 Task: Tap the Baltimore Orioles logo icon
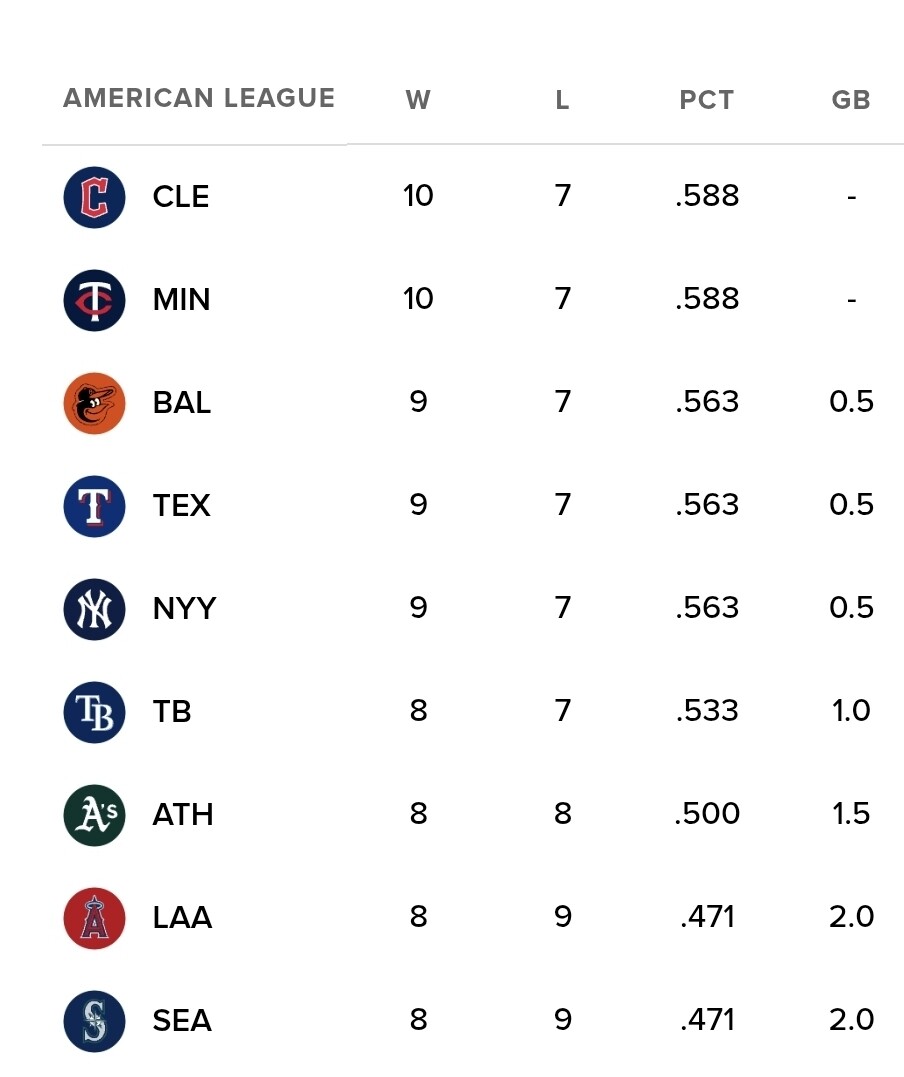click(x=94, y=403)
